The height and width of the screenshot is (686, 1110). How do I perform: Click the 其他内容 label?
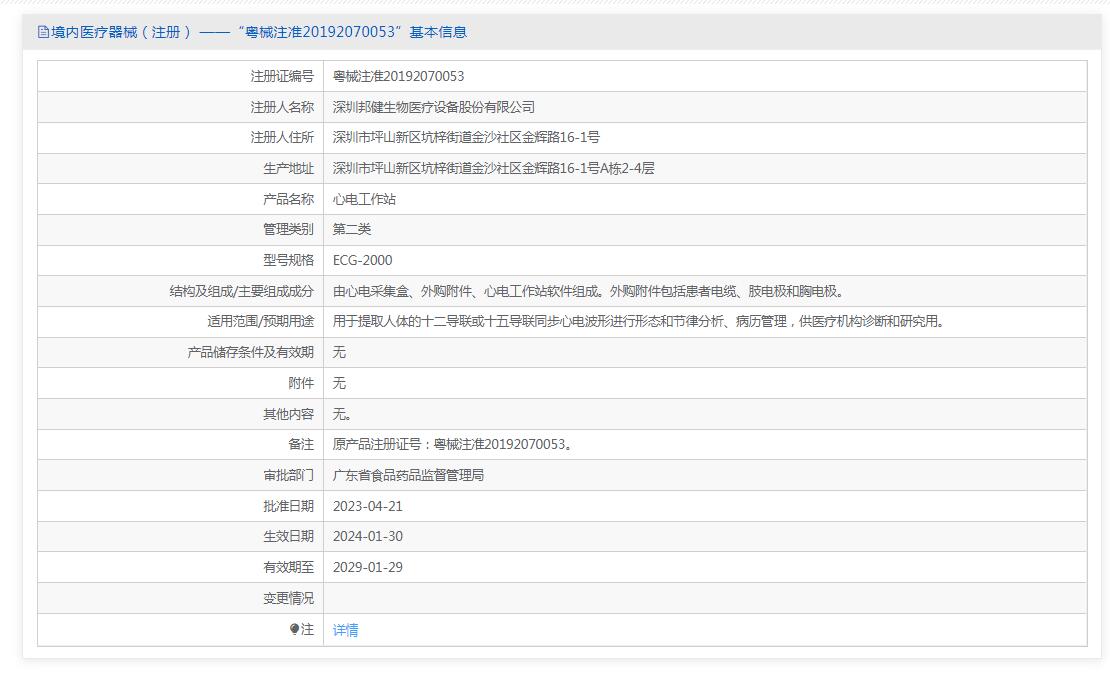coord(288,413)
